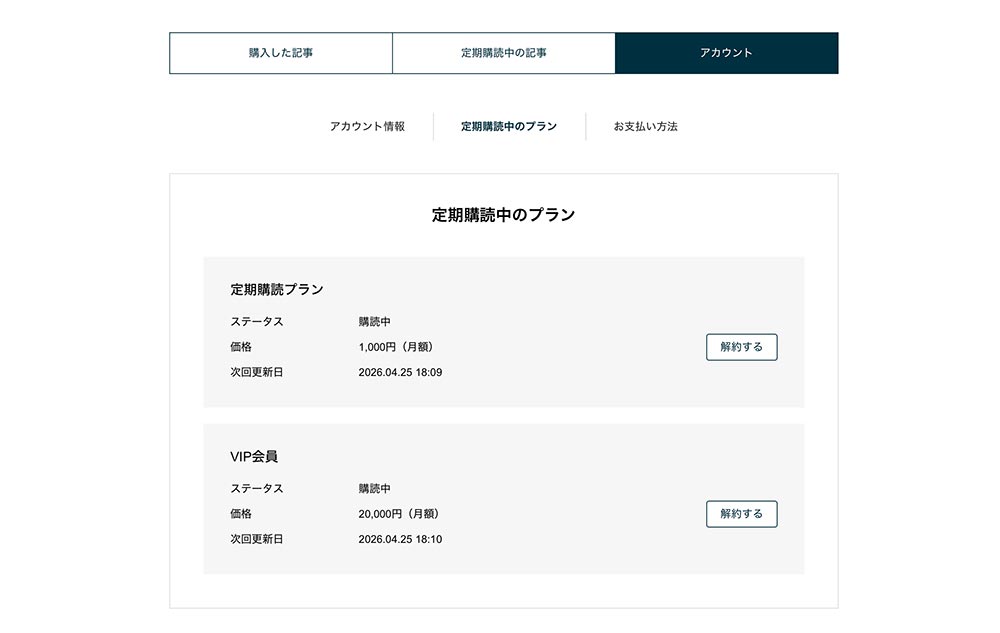Click the 定期購読中のプラン page heading
The image size is (1000, 633).
[x=503, y=214]
